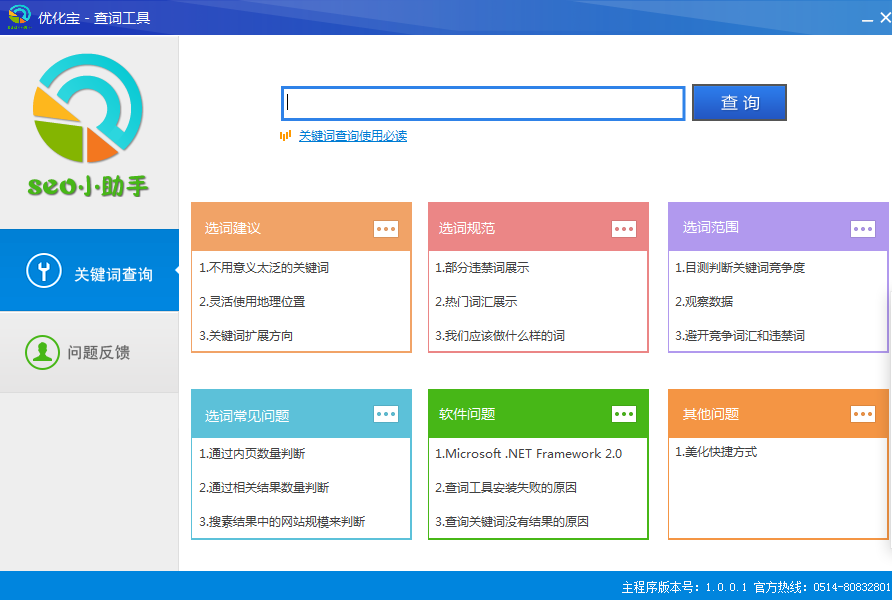Viewport: 892px width, 600px height.
Task: Click the app icon in title bar
Action: pos(19,18)
